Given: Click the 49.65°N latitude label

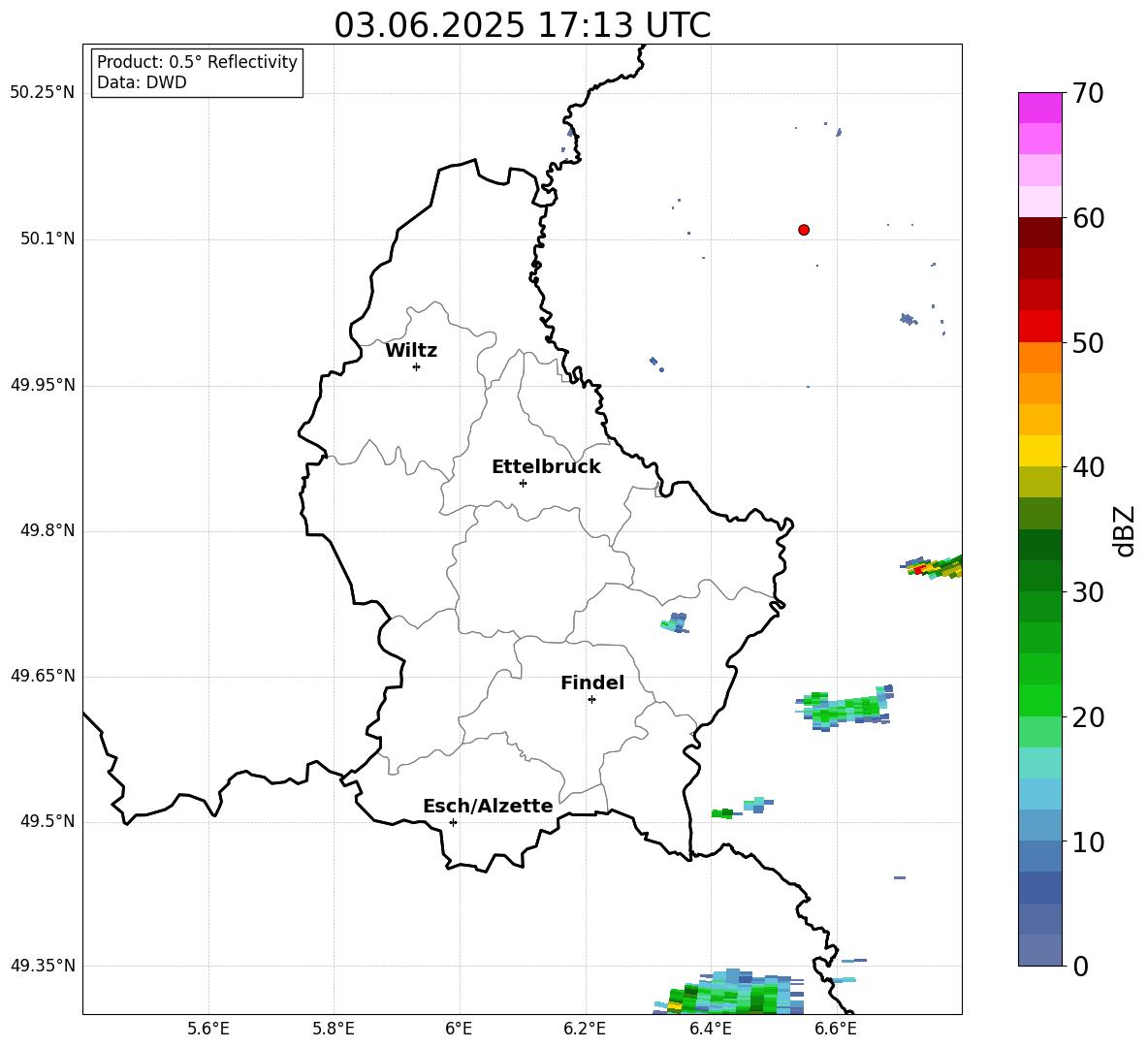Looking at the screenshot, I should 43,676.
